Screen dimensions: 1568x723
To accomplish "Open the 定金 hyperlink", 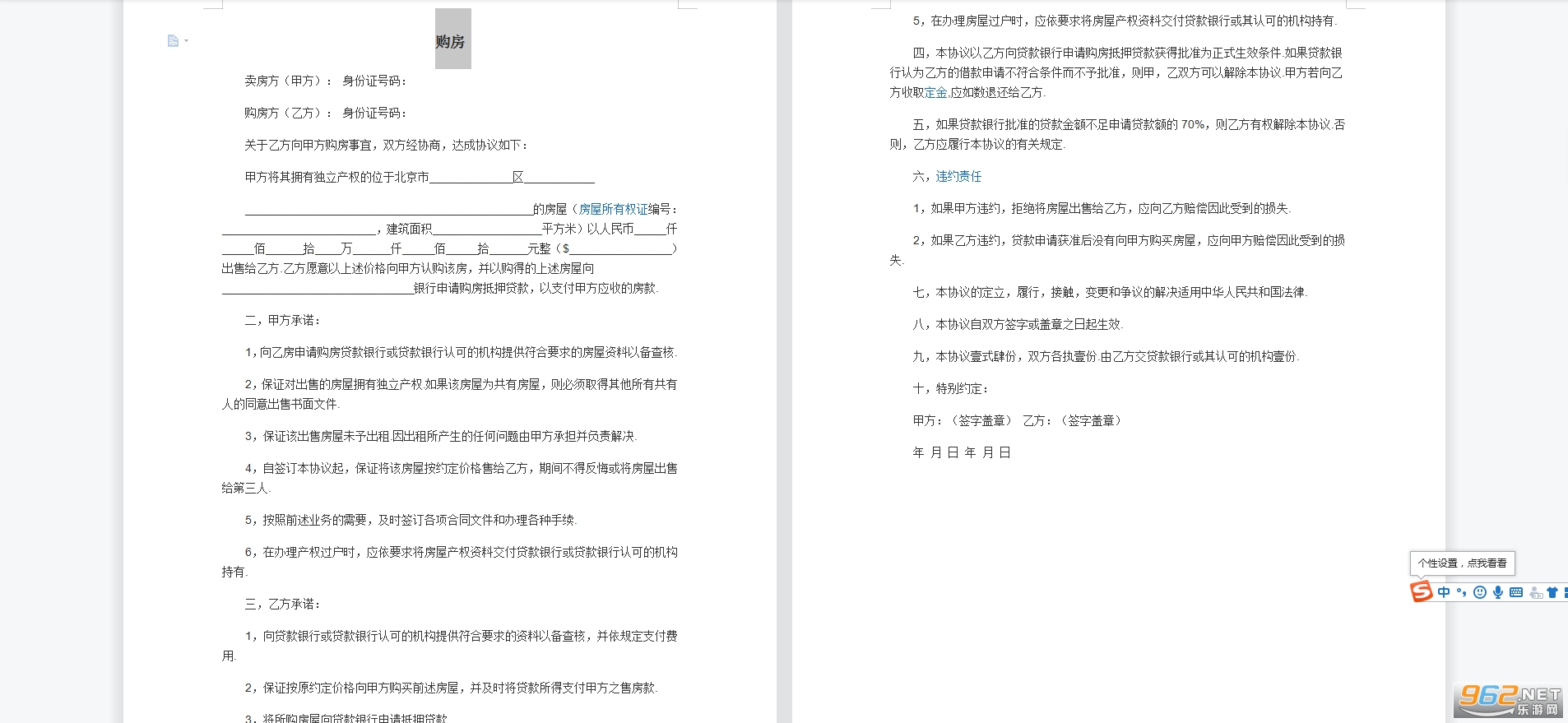I will [x=935, y=93].
